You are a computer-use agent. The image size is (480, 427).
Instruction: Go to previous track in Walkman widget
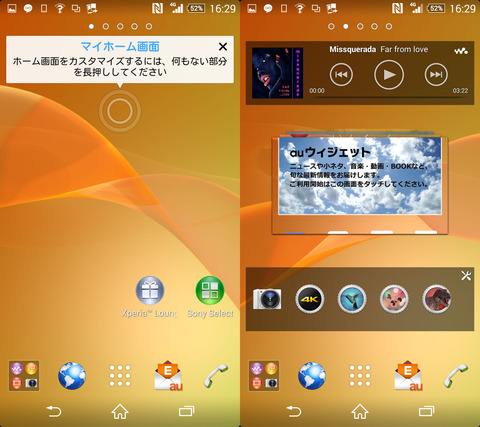click(341, 75)
